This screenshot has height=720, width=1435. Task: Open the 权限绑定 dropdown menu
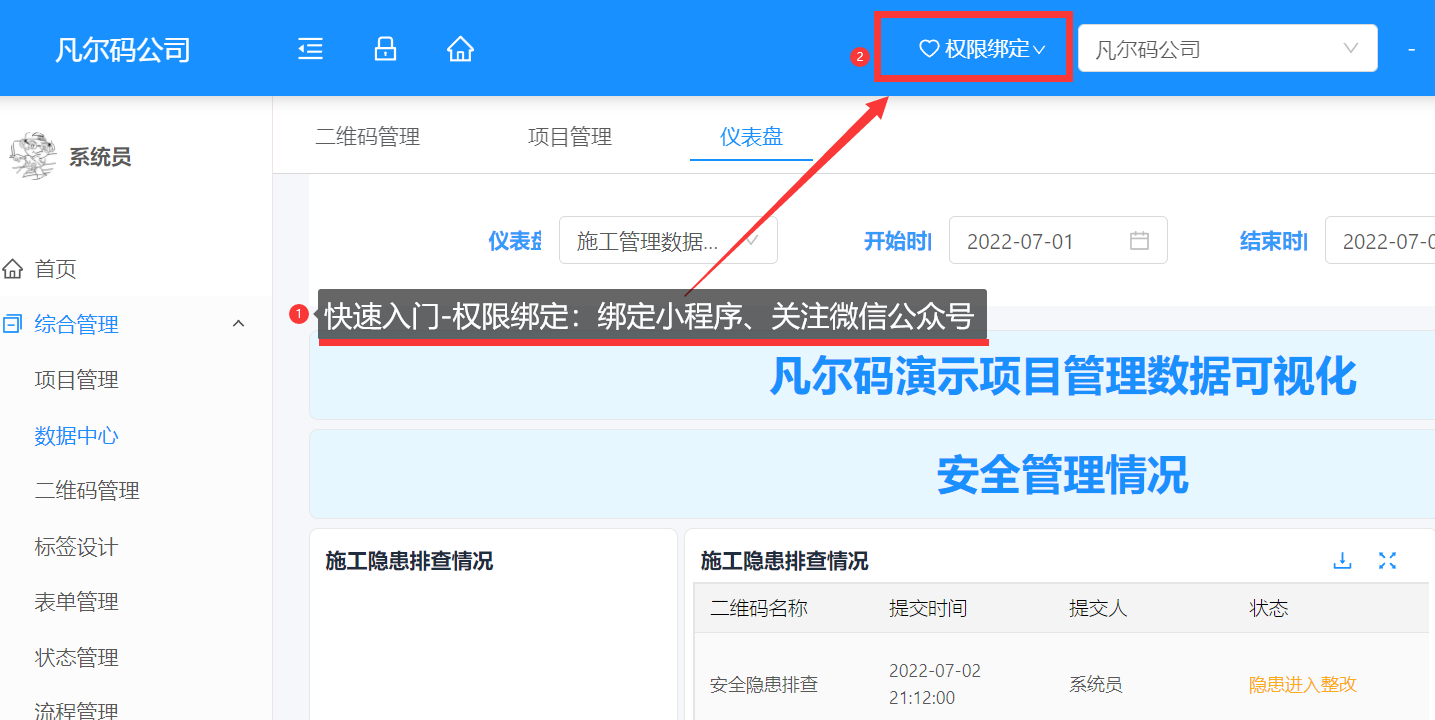tap(982, 49)
